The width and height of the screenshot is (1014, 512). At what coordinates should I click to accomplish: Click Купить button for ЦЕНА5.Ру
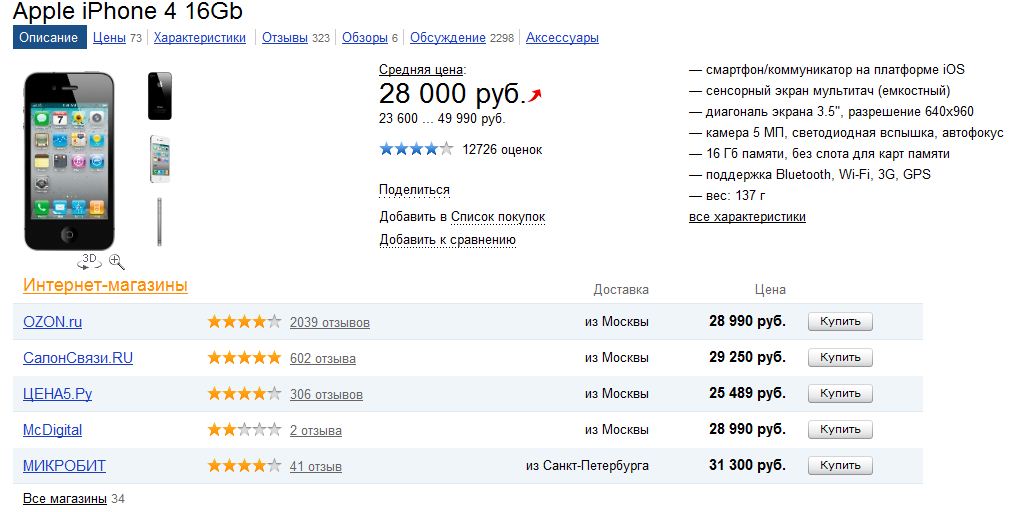click(x=840, y=393)
